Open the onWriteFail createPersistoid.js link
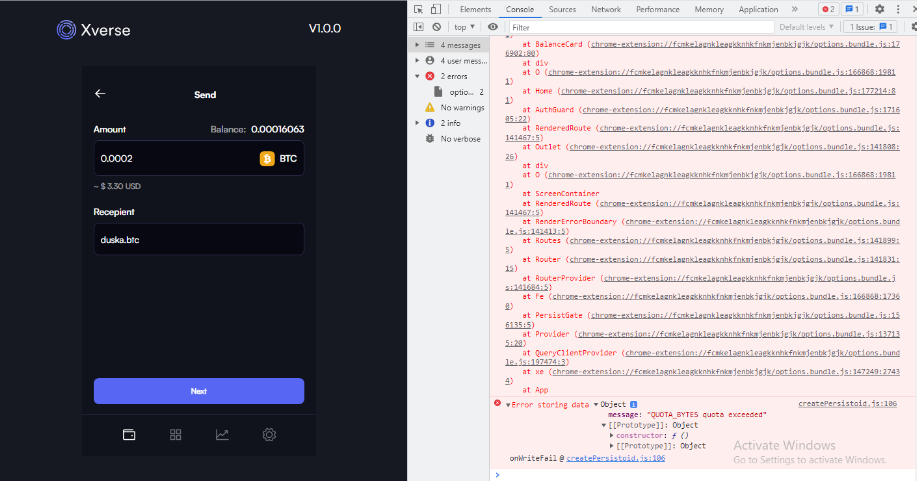 pyautogui.click(x=615, y=458)
